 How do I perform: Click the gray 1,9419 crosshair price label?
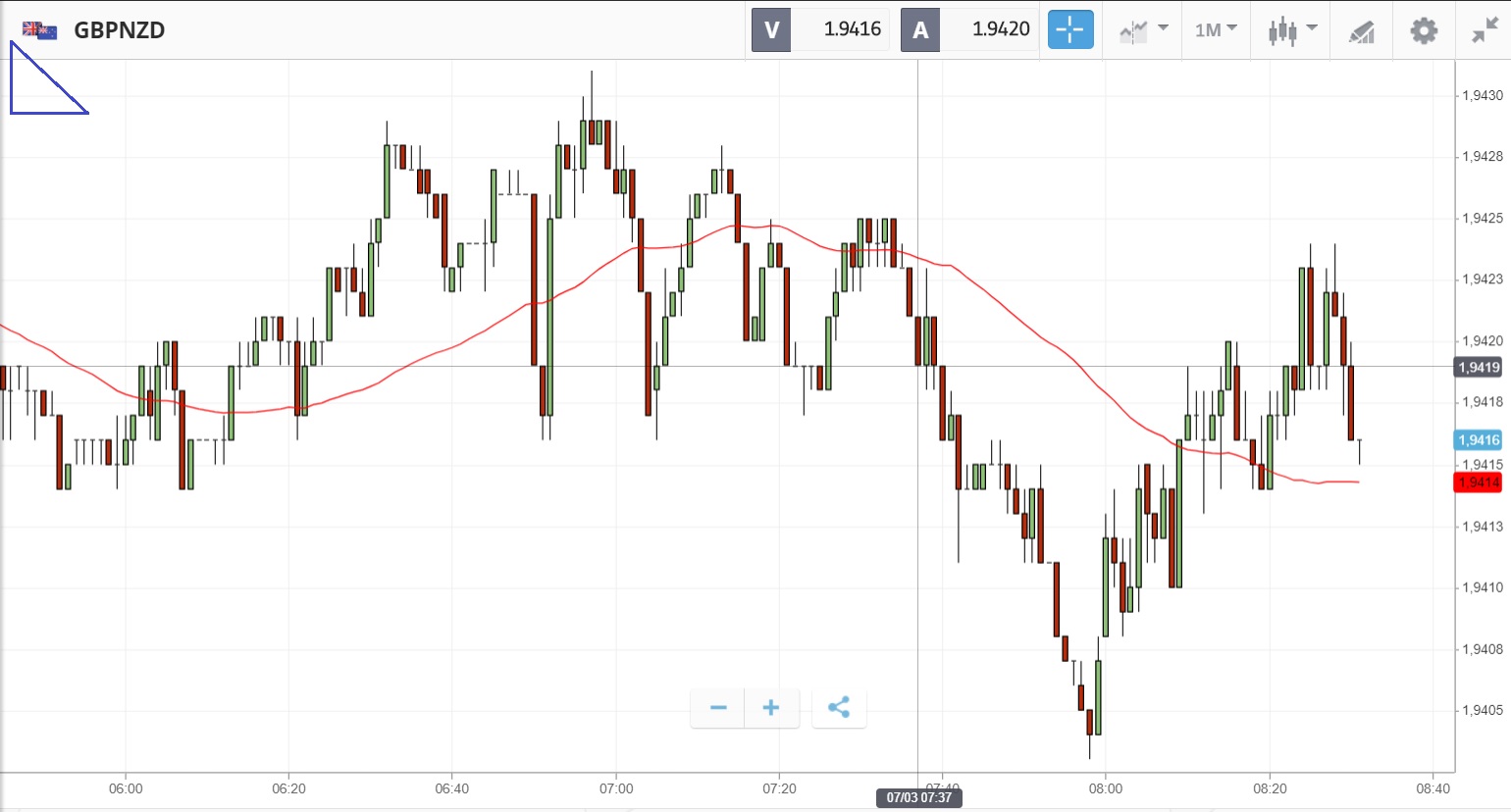1479,368
